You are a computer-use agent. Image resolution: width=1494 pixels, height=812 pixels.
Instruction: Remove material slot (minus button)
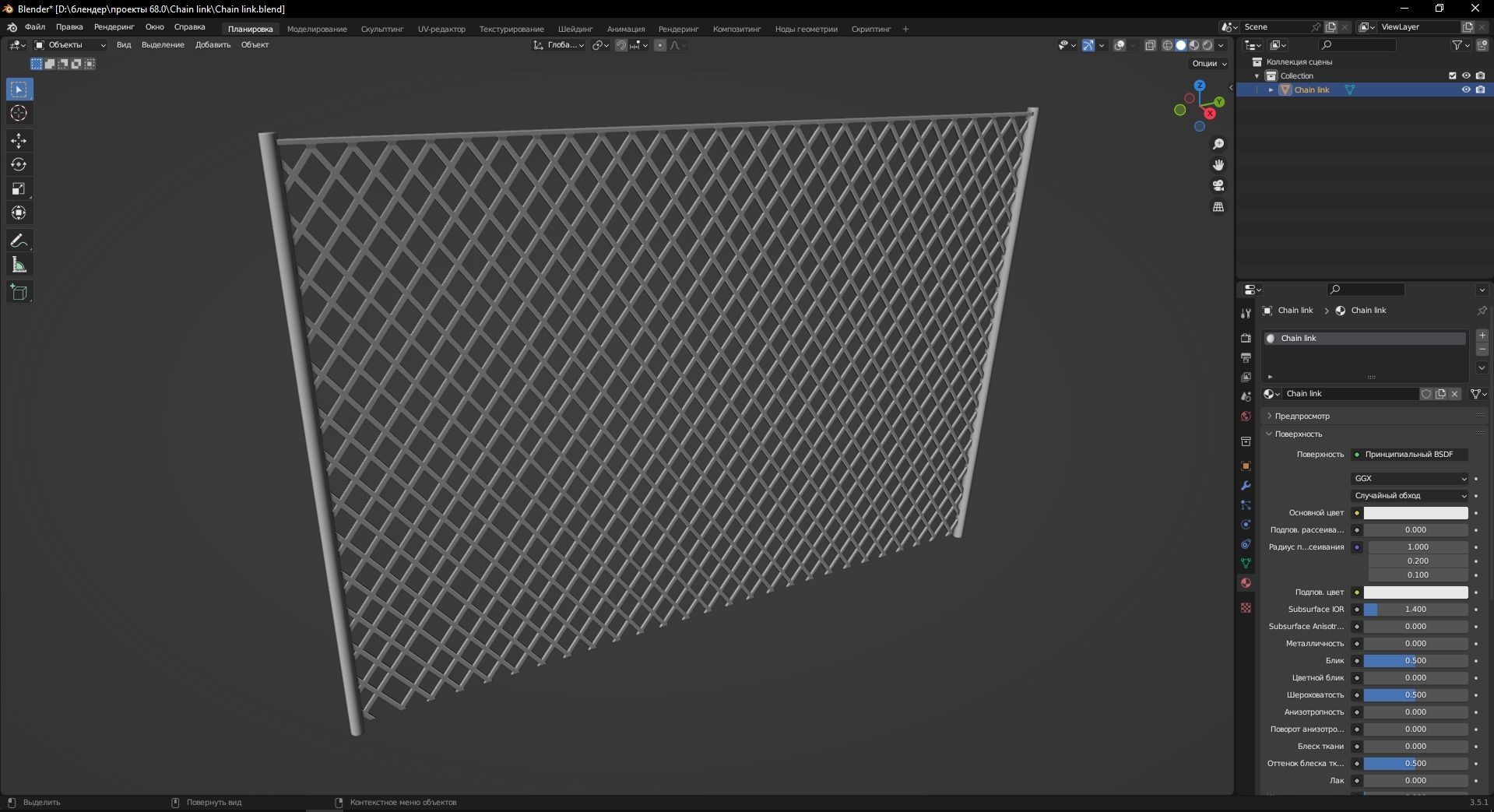pos(1482,350)
